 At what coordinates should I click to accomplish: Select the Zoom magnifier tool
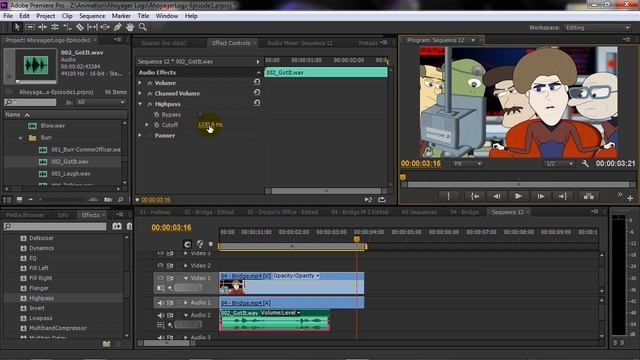(x=142, y=27)
